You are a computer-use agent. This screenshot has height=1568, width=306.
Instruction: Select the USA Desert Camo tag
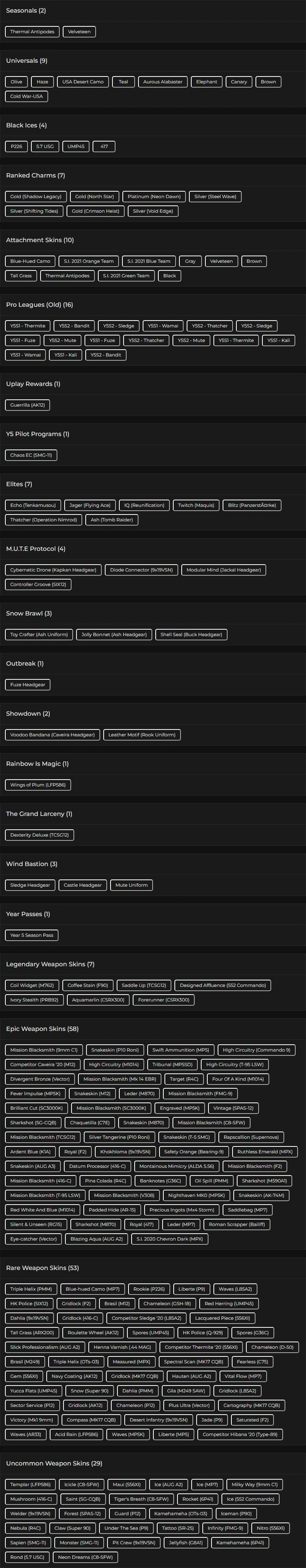(x=83, y=81)
